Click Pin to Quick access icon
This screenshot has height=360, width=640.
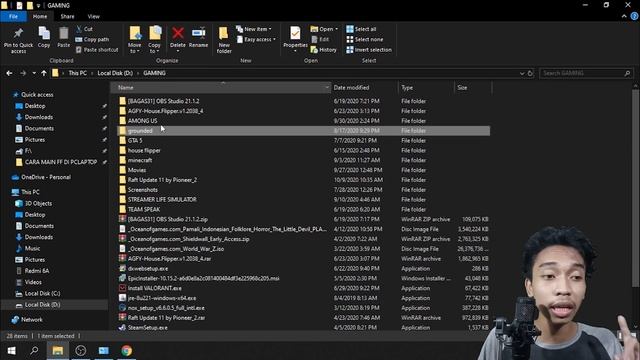coord(18,34)
